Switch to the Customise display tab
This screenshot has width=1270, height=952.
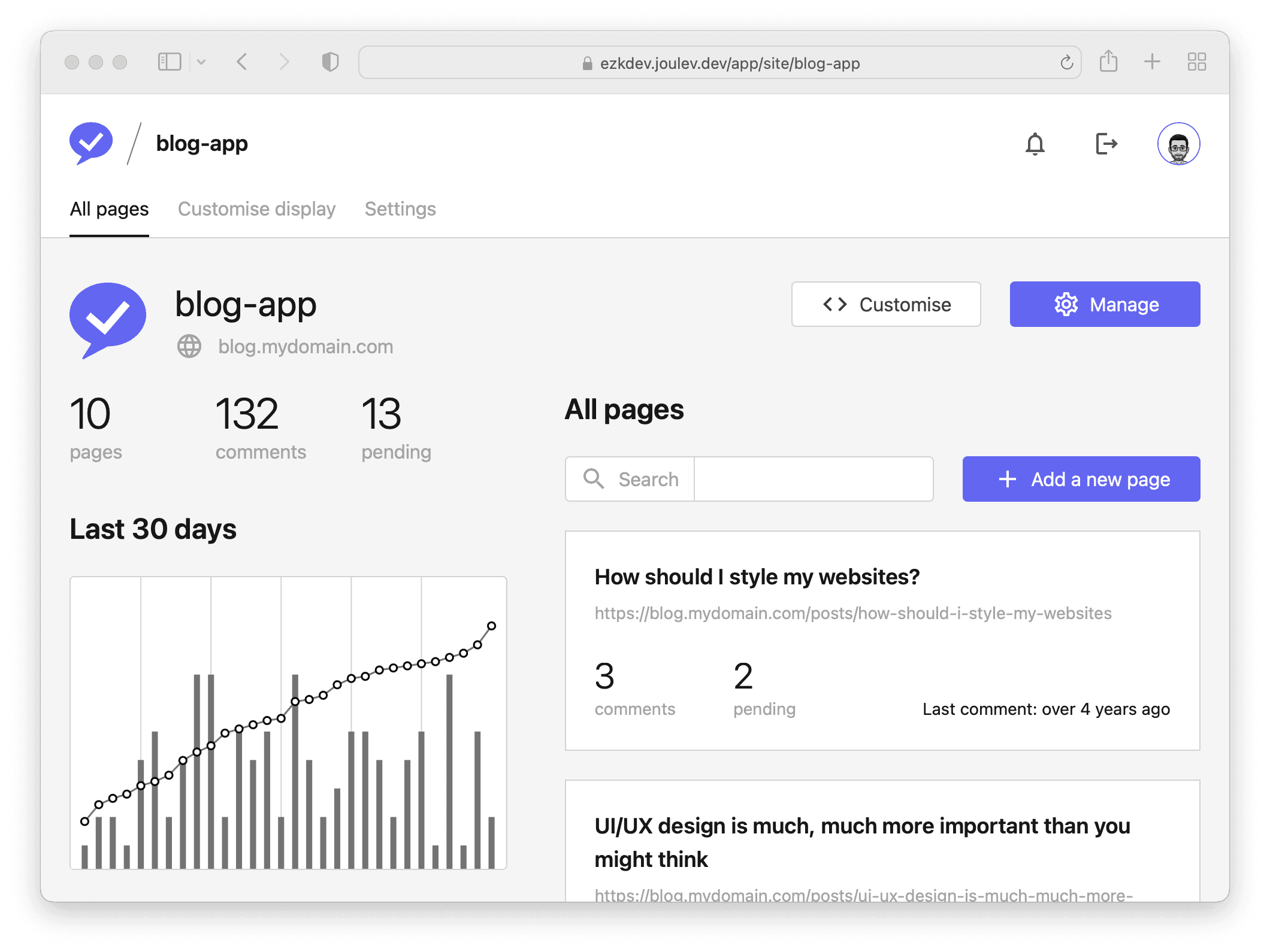point(256,209)
